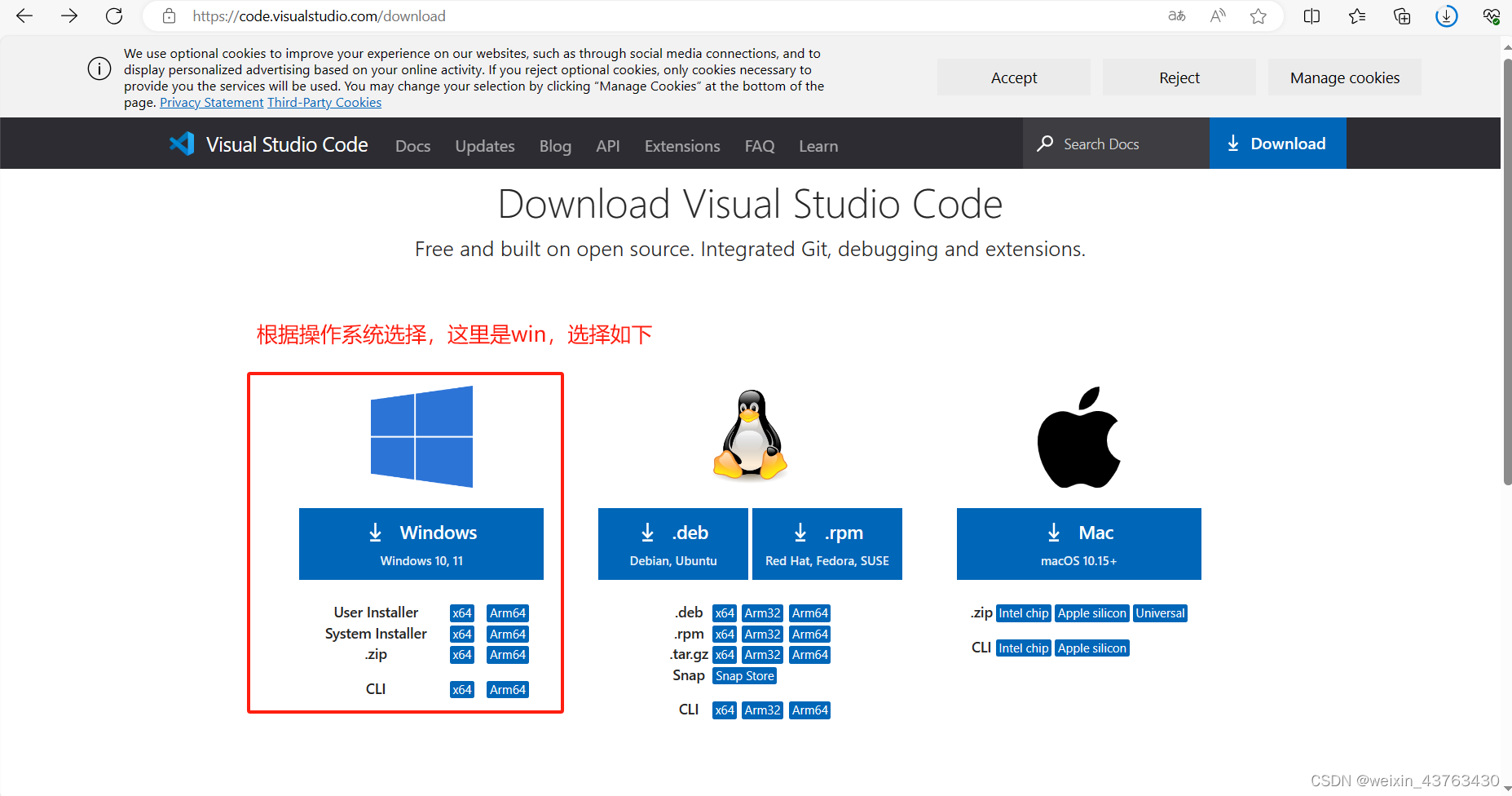Open the Collections icon
1512x796 pixels.
(1402, 15)
